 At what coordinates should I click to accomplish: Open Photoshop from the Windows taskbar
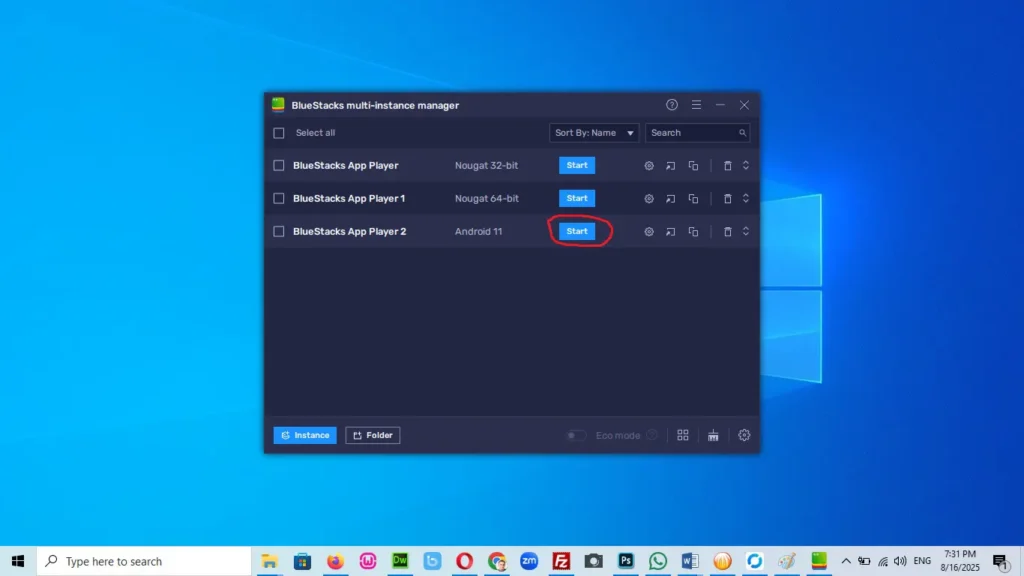[x=626, y=561]
